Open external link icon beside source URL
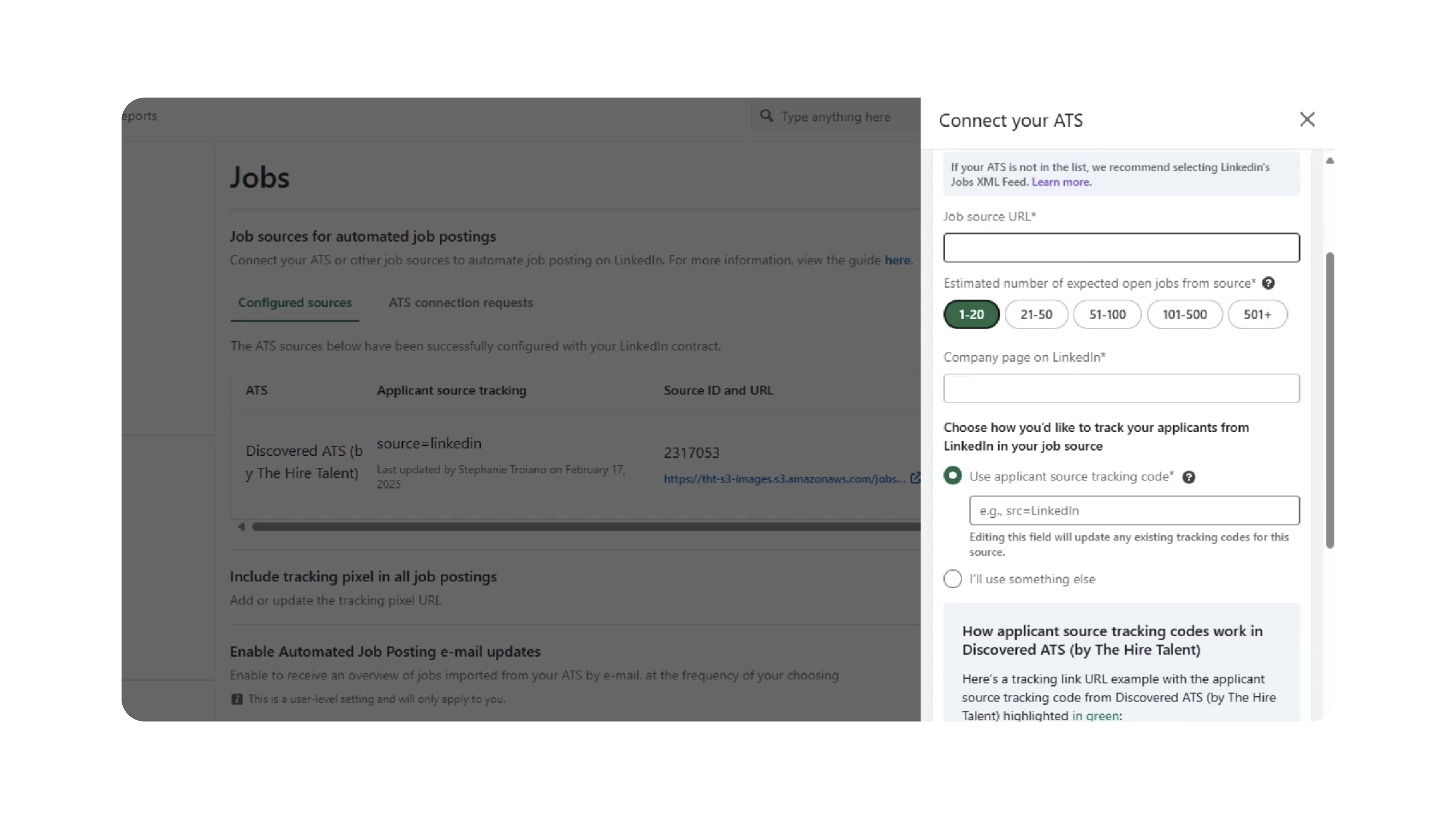Viewport: 1456px width, 819px height. point(915,478)
